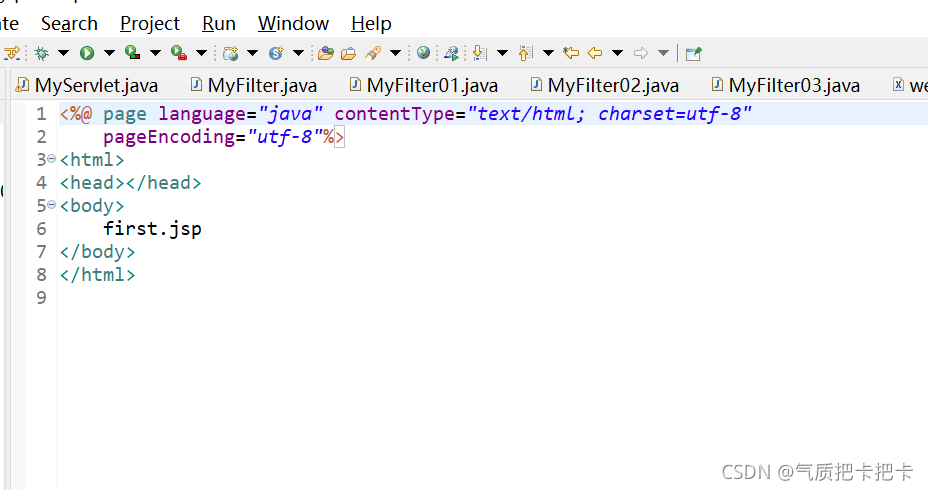Open the Project menu
This screenshot has height=490, width=928.
pyautogui.click(x=150, y=24)
